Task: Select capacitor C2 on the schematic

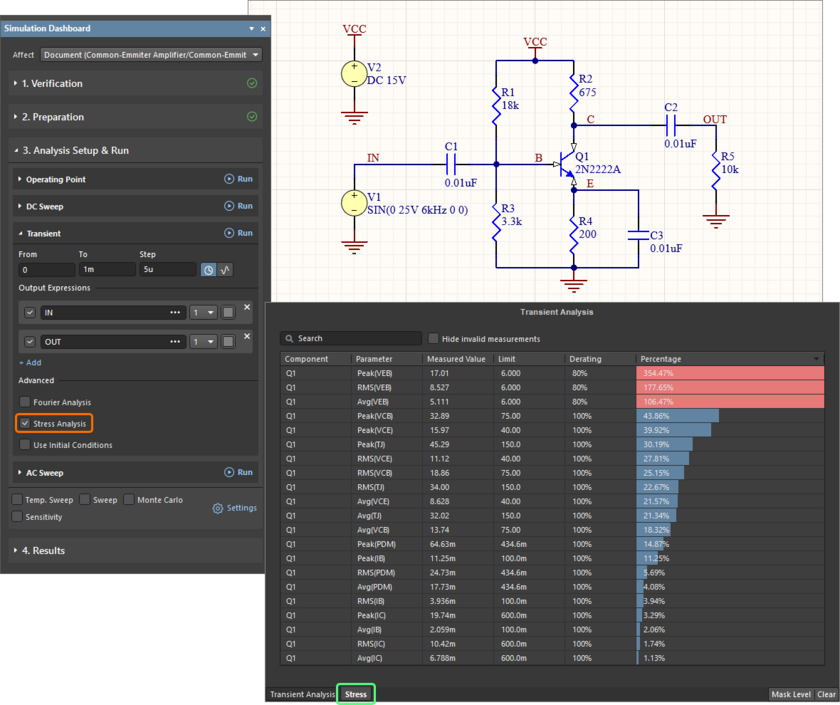Action: tap(671, 125)
